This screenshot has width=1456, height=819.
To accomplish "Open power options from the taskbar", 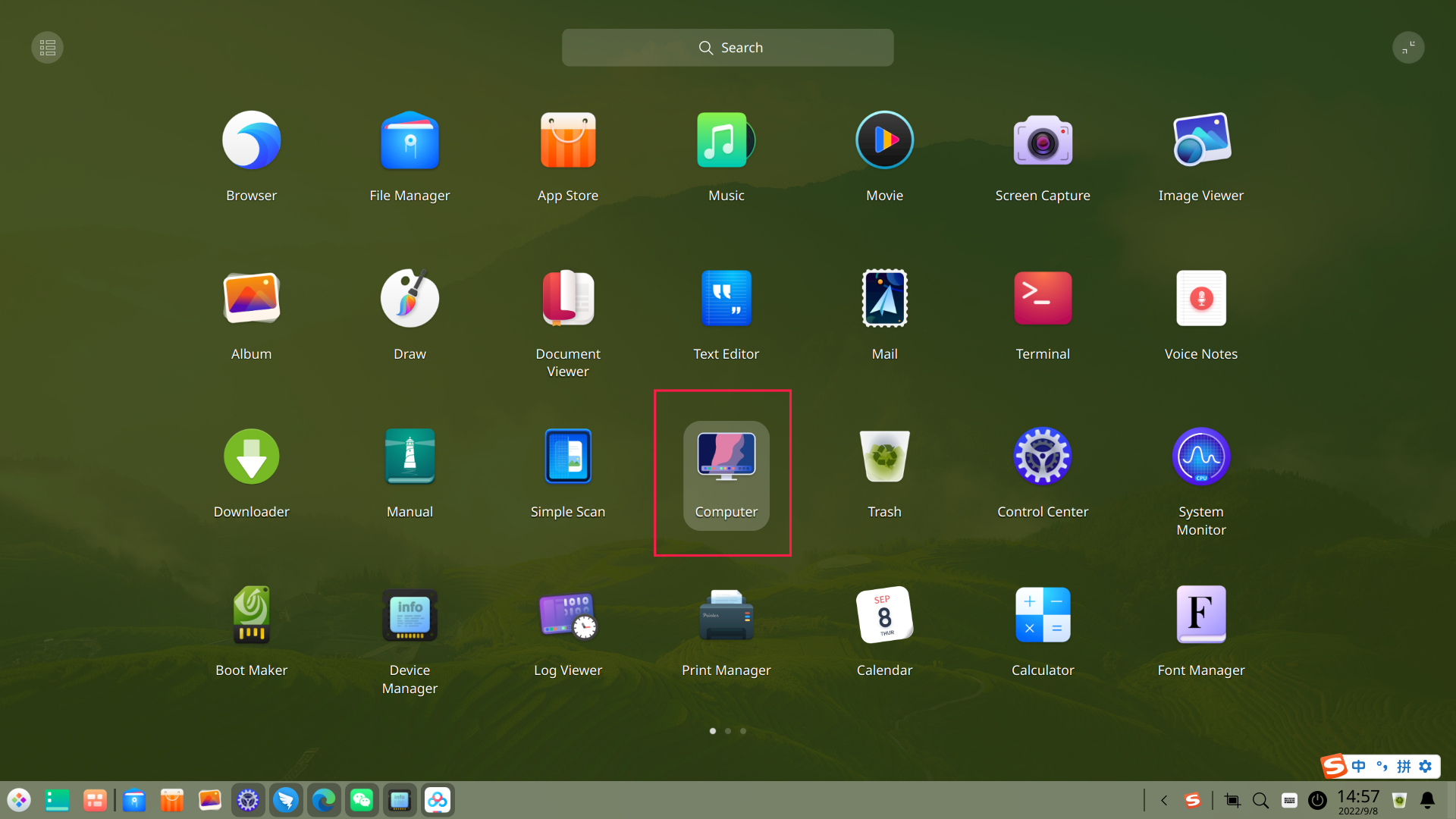I will (1317, 800).
